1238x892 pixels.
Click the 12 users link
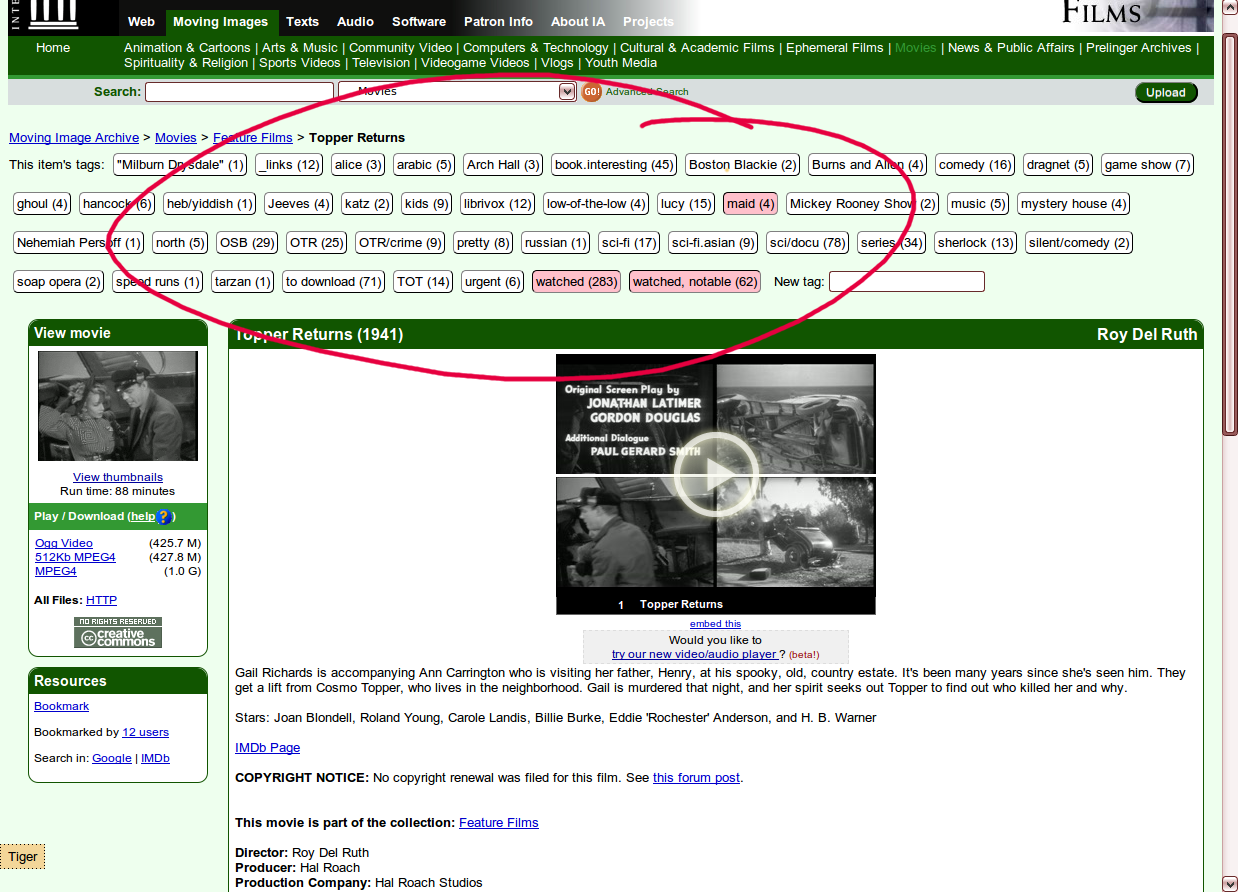coord(145,732)
